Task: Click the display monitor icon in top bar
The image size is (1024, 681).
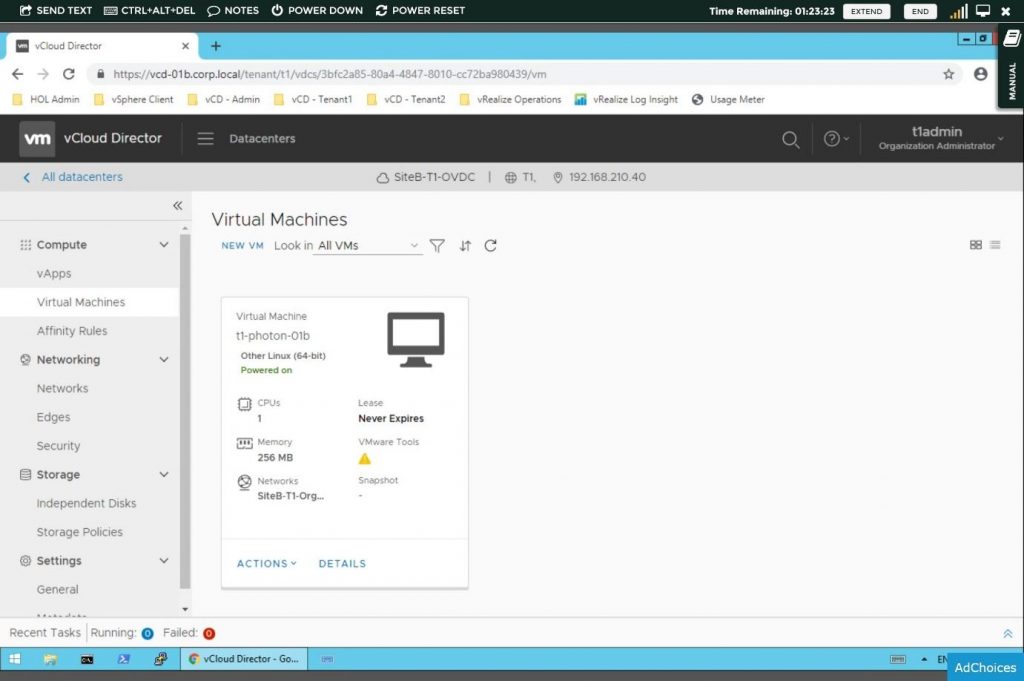Action: pos(982,10)
